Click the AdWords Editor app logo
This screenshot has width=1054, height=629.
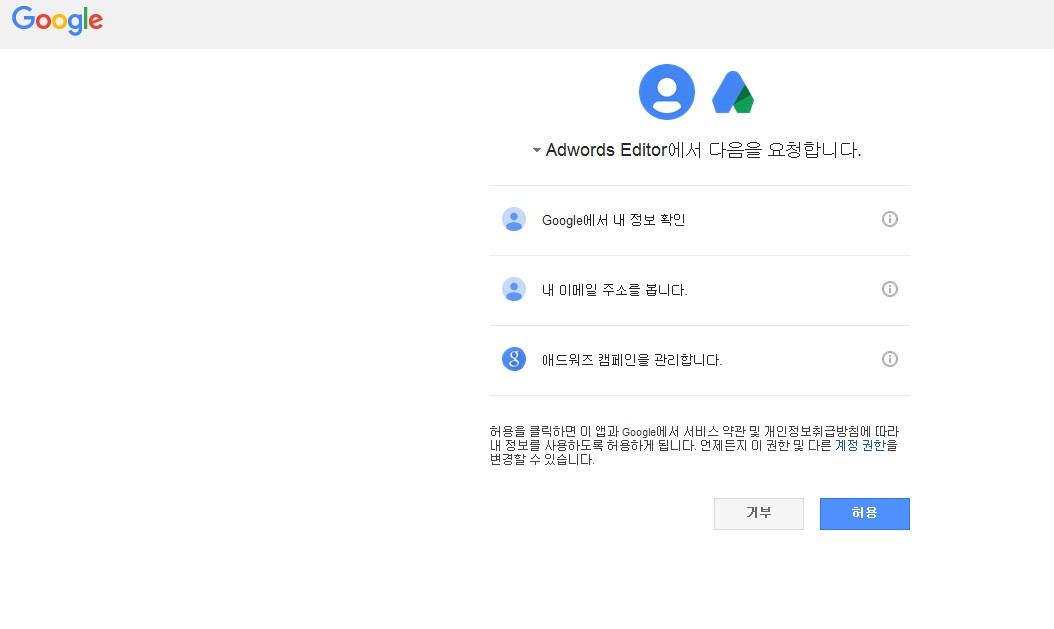click(733, 92)
